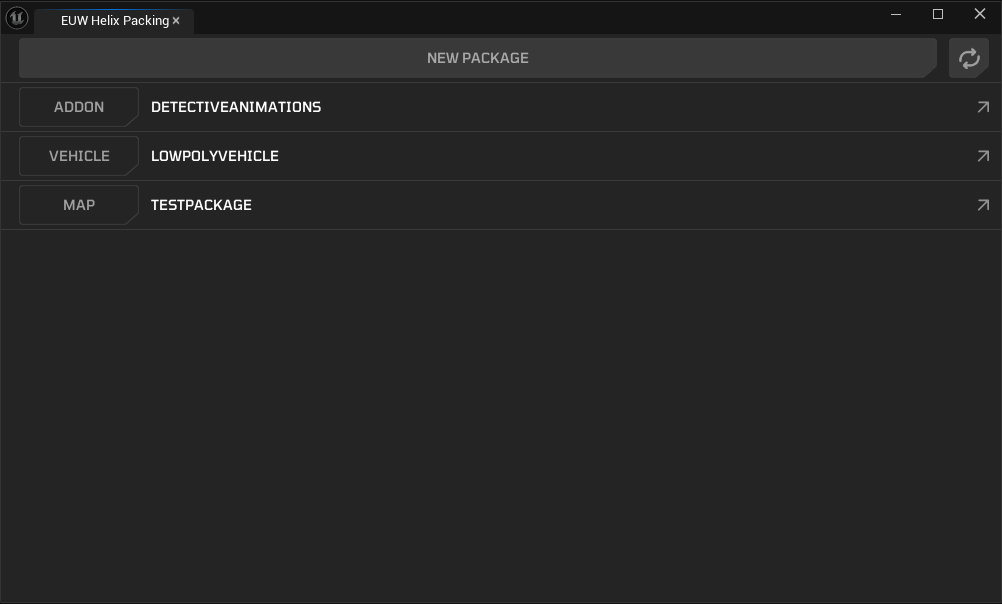The width and height of the screenshot is (1002, 604).
Task: Open DETECTIVEANIMATIONS via its arrow icon
Action: 983,107
